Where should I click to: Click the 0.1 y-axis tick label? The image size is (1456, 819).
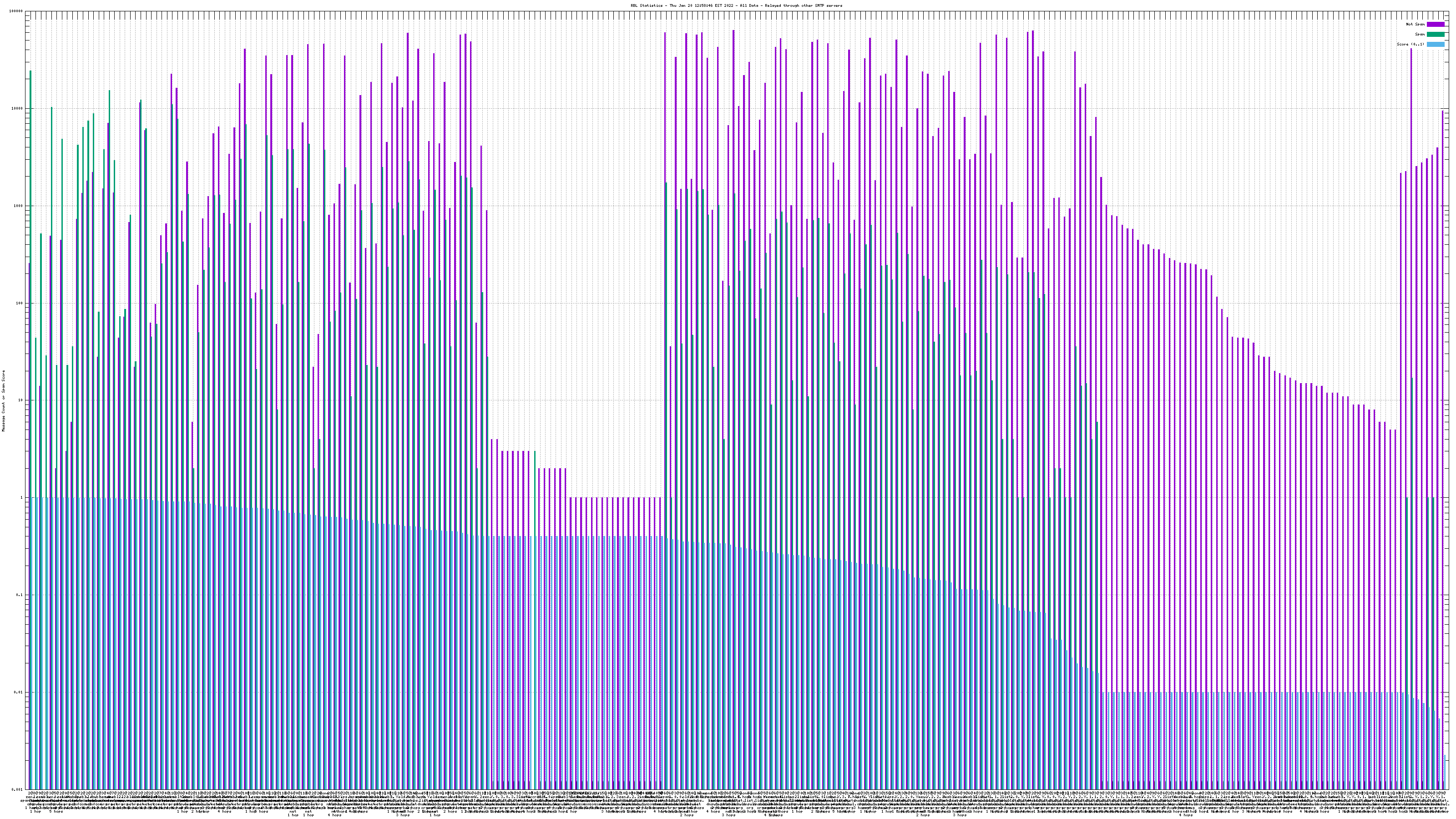(19, 595)
